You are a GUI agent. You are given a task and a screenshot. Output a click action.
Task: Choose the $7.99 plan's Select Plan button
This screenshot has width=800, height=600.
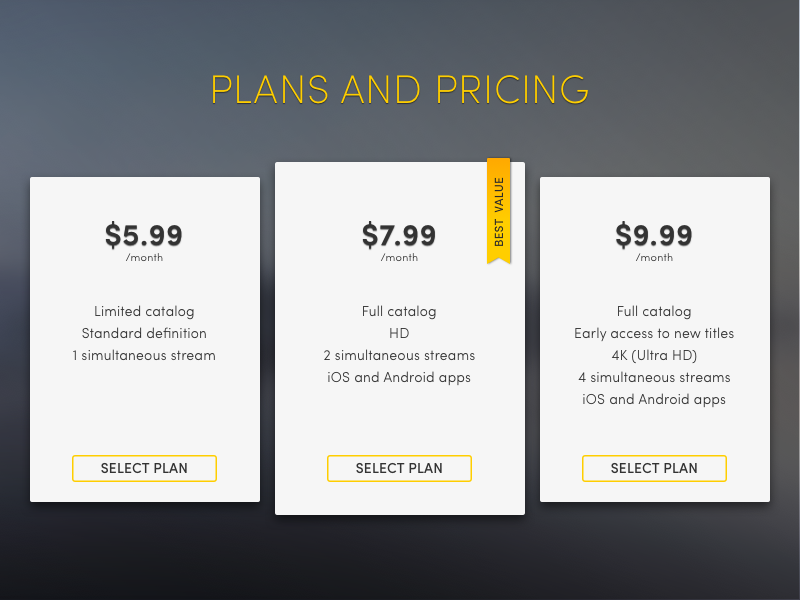click(399, 468)
